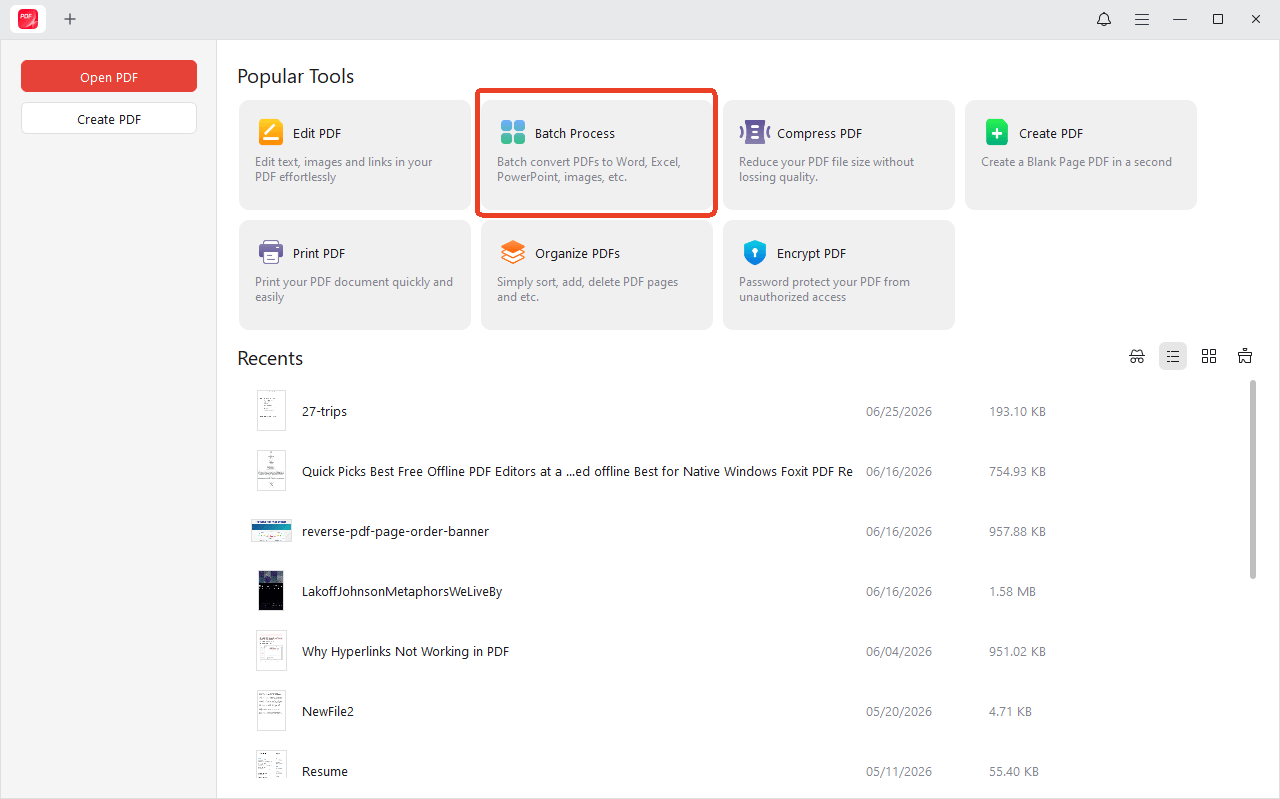Select the 27-trips file name
This screenshot has width=1280, height=799.
[324, 411]
